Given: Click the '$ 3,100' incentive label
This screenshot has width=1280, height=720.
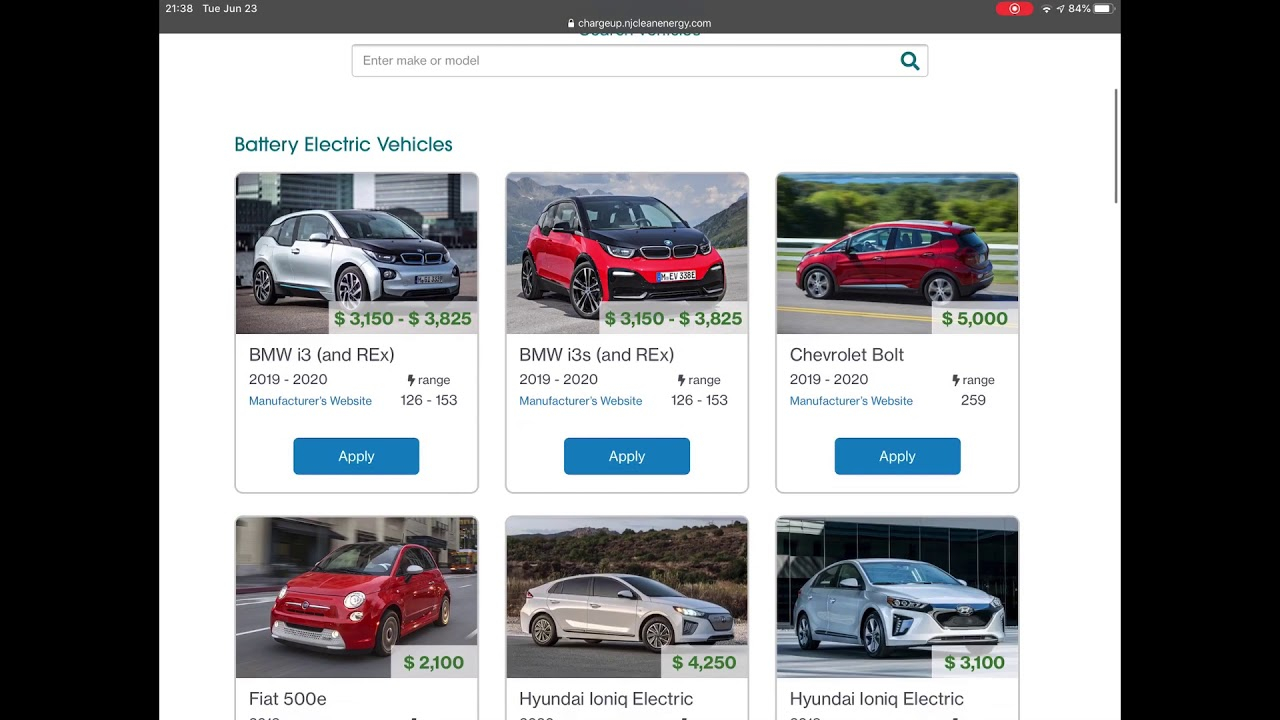Looking at the screenshot, I should tap(975, 663).
